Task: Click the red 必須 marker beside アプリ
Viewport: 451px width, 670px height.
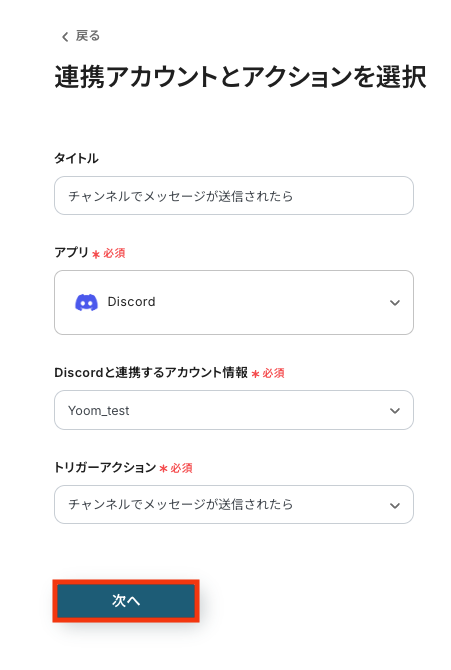Action: click(109, 253)
